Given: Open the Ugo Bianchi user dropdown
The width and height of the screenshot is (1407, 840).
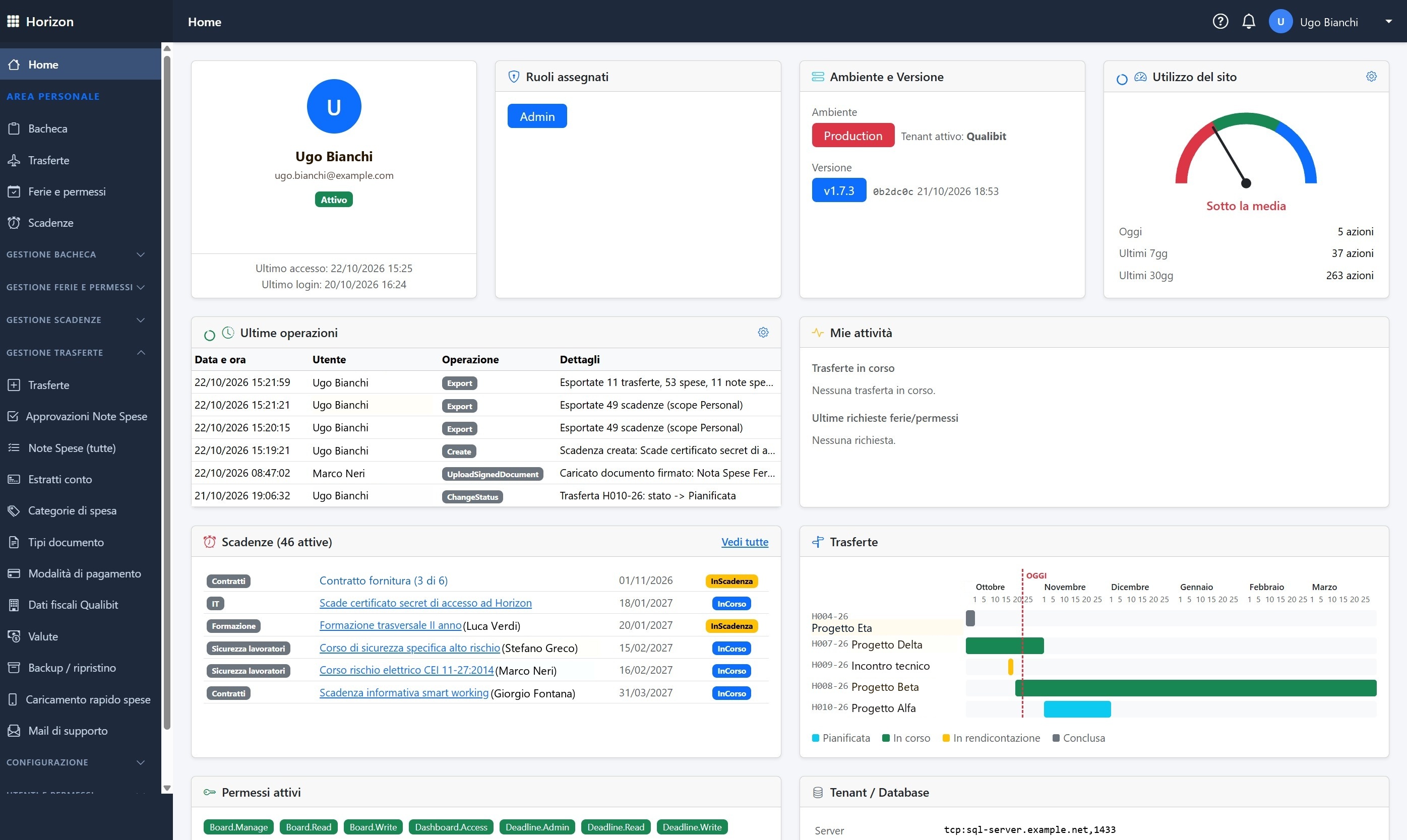Looking at the screenshot, I should 1330,22.
